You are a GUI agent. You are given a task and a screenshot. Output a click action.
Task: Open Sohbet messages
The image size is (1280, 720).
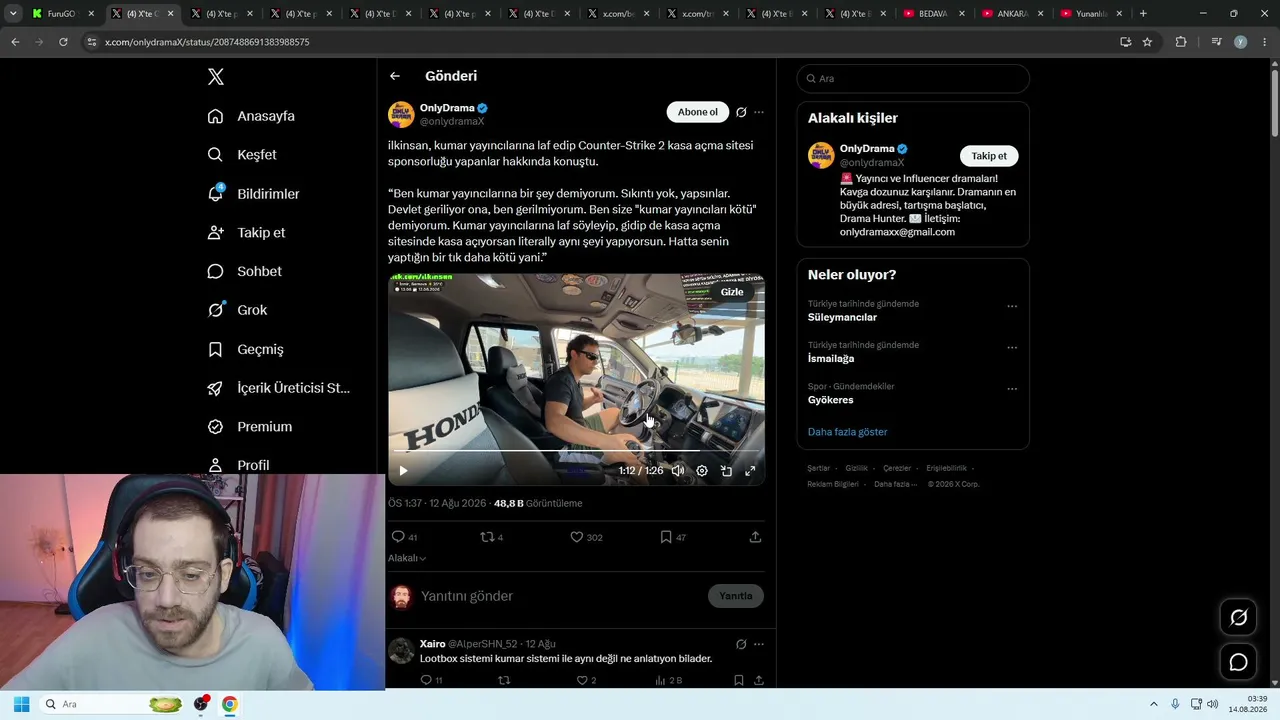click(244, 271)
